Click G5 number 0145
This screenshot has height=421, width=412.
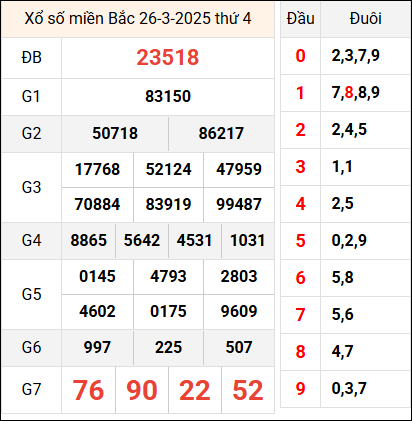[97, 276]
